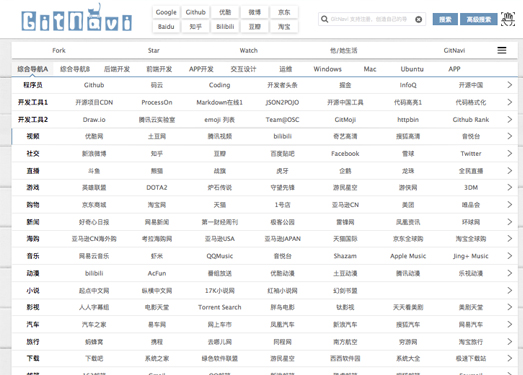This screenshot has height=375, width=523.
Task: Open Torrent Search link in 影视 row
Action: (x=219, y=307)
